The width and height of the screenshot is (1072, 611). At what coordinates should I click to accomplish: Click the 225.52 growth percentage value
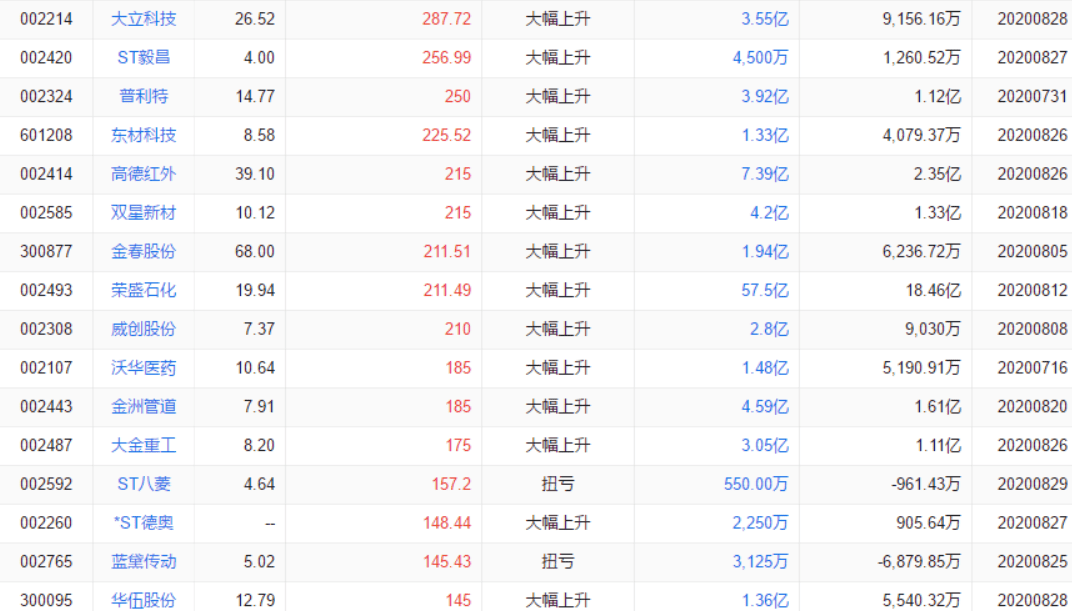click(446, 135)
